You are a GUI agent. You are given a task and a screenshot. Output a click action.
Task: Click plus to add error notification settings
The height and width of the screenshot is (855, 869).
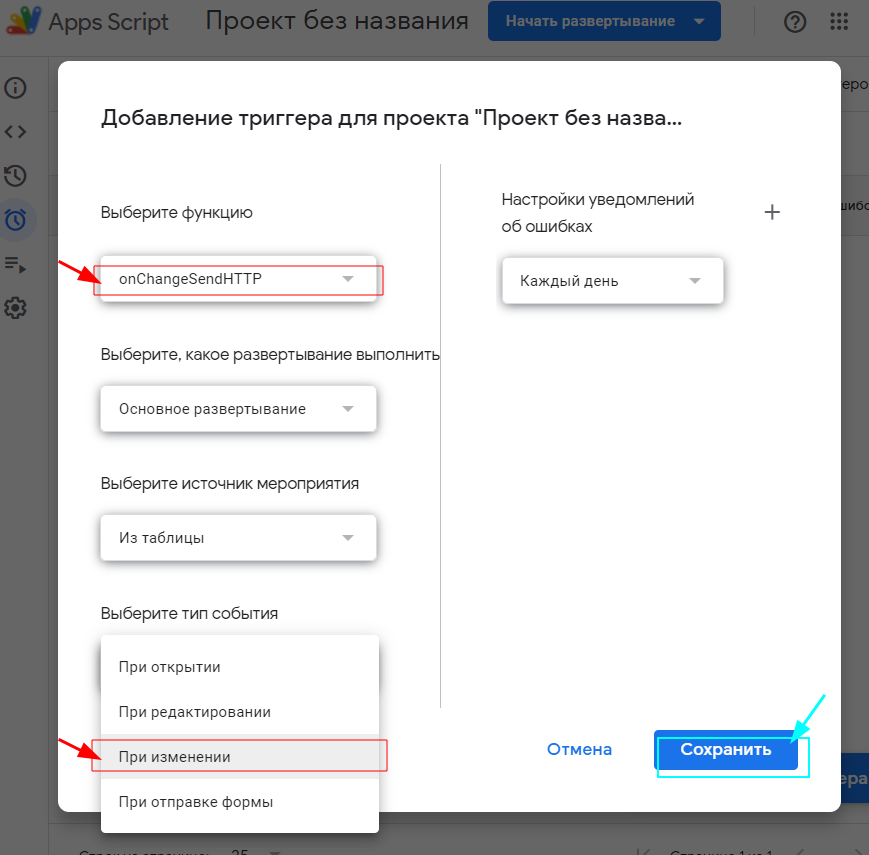pyautogui.click(x=772, y=212)
